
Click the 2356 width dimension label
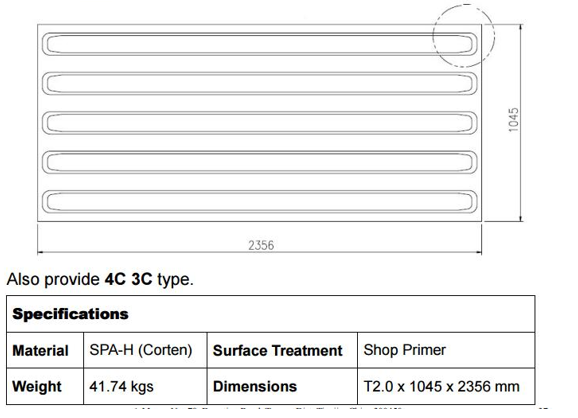tap(261, 245)
